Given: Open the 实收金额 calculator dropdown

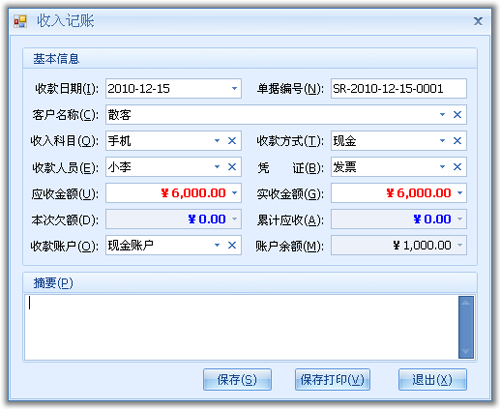Looking at the screenshot, I should (x=460, y=193).
